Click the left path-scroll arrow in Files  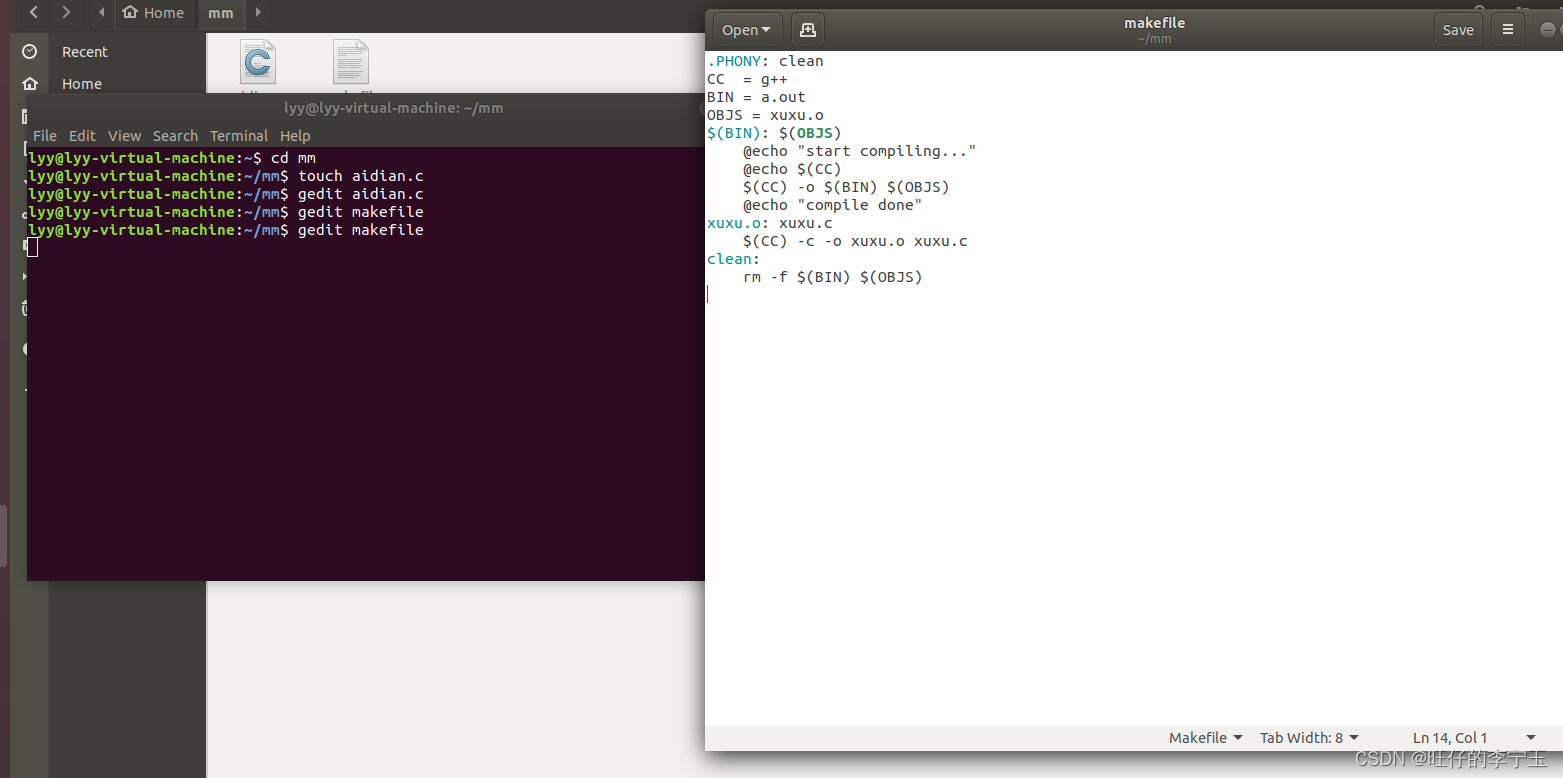102,13
